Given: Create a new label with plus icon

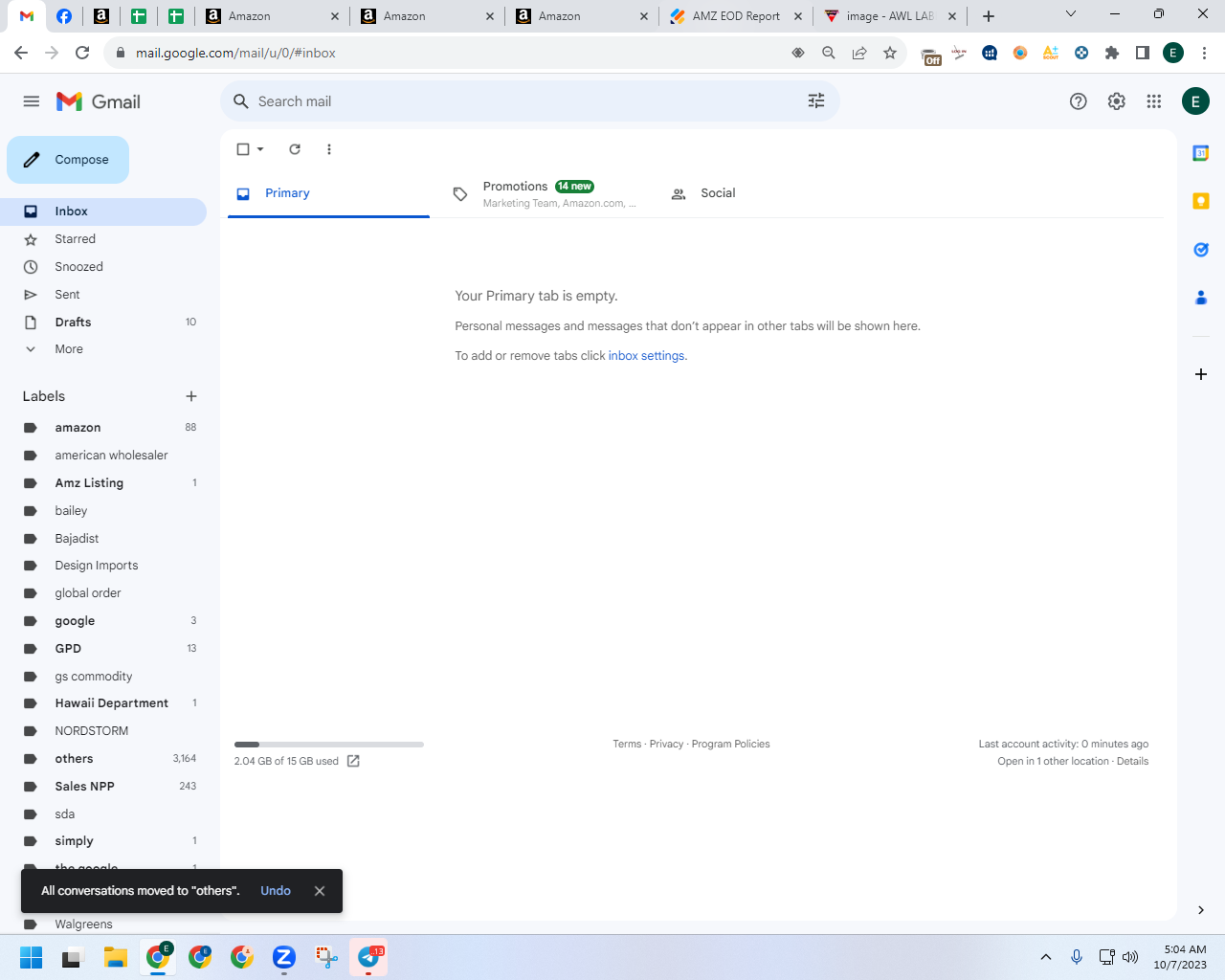Looking at the screenshot, I should click(x=191, y=396).
